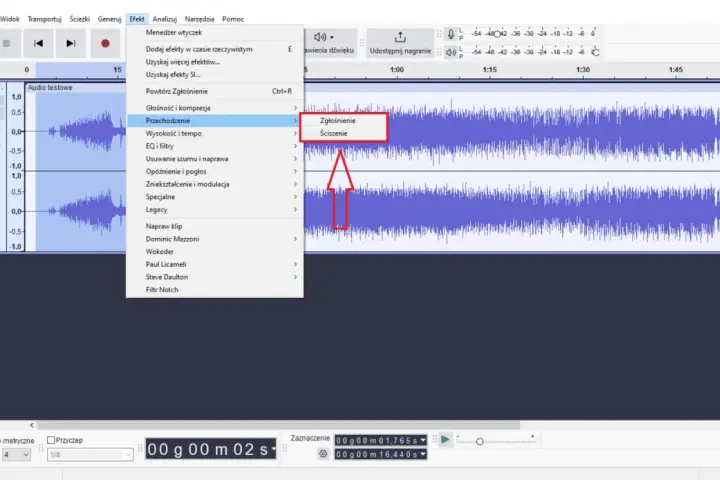
Task: Click the Efekt menu in menu bar
Action: pos(137,19)
